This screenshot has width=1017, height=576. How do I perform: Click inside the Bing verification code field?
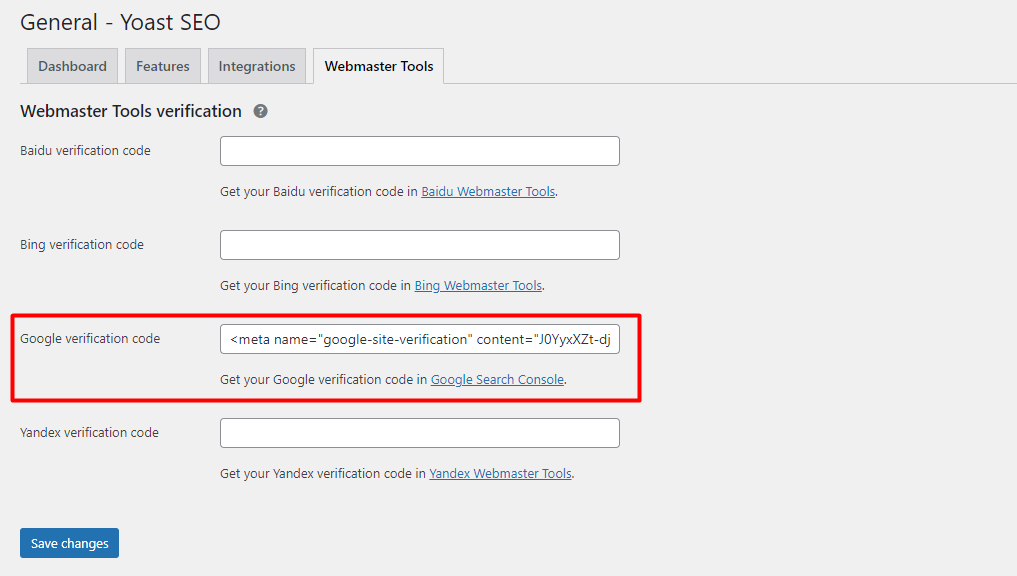(419, 244)
